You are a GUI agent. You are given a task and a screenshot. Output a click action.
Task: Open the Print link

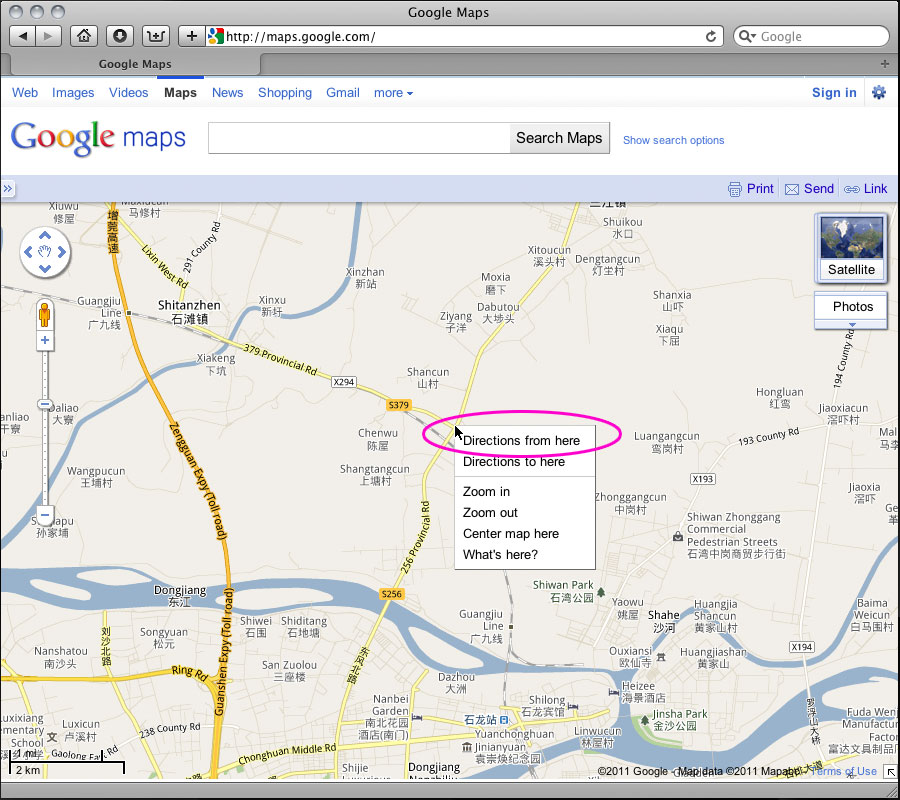(760, 189)
